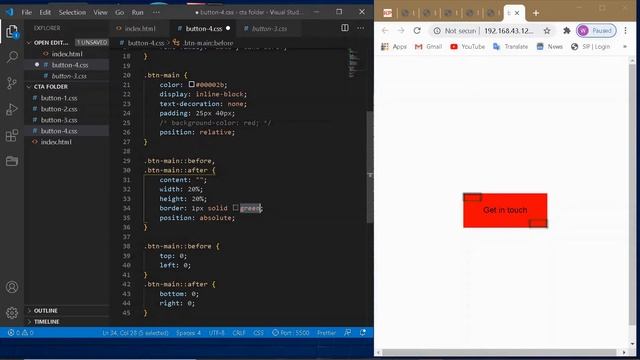Screen dimensions: 640x360
Task: Open the View menu
Action: point(100,12)
